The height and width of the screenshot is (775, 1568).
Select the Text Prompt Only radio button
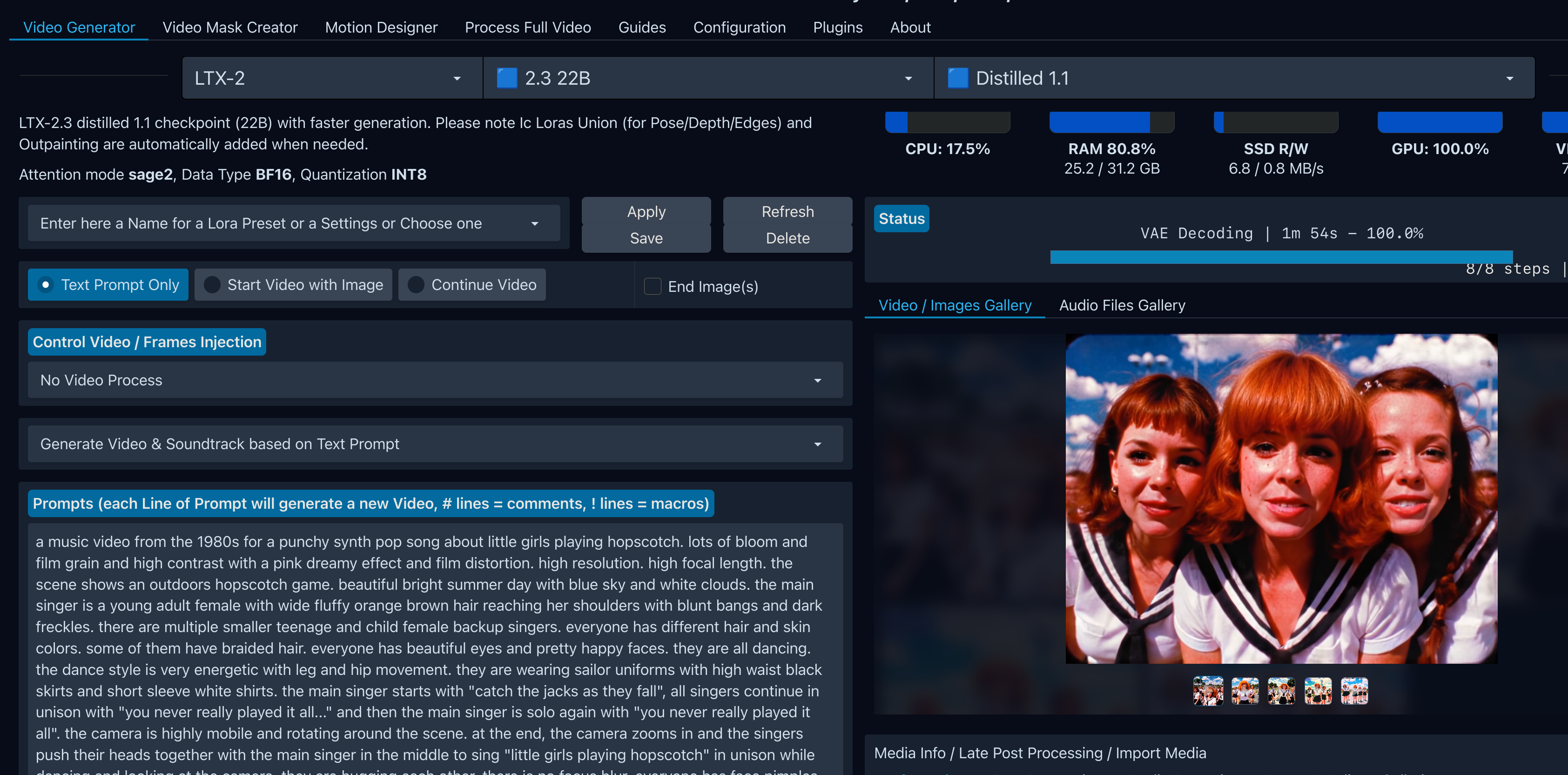pos(46,284)
